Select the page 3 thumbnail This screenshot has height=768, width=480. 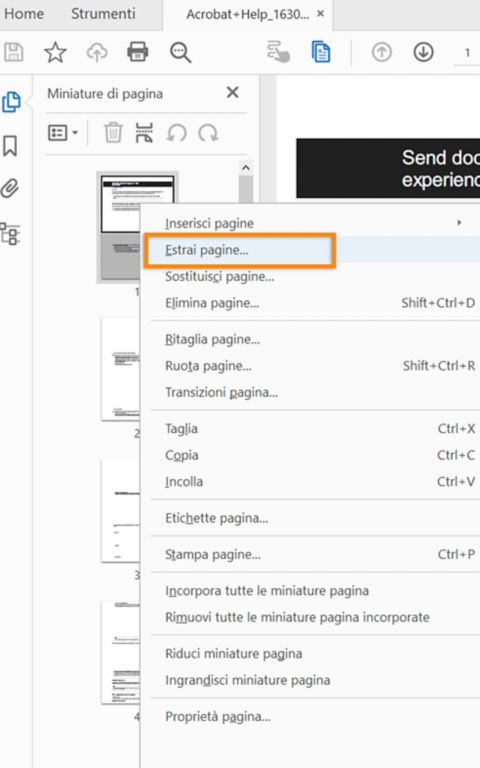120,511
